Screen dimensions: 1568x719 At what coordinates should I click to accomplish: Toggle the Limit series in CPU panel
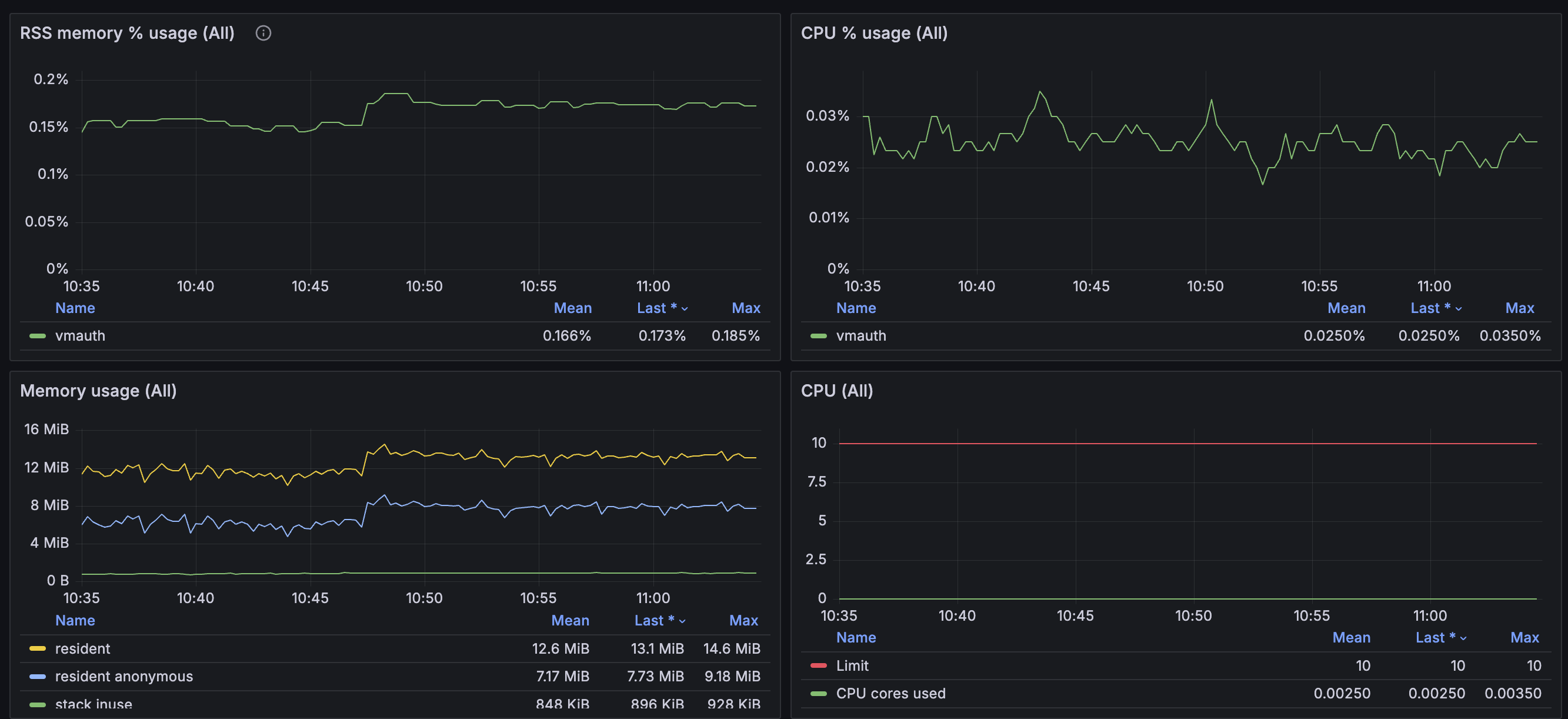coord(852,665)
